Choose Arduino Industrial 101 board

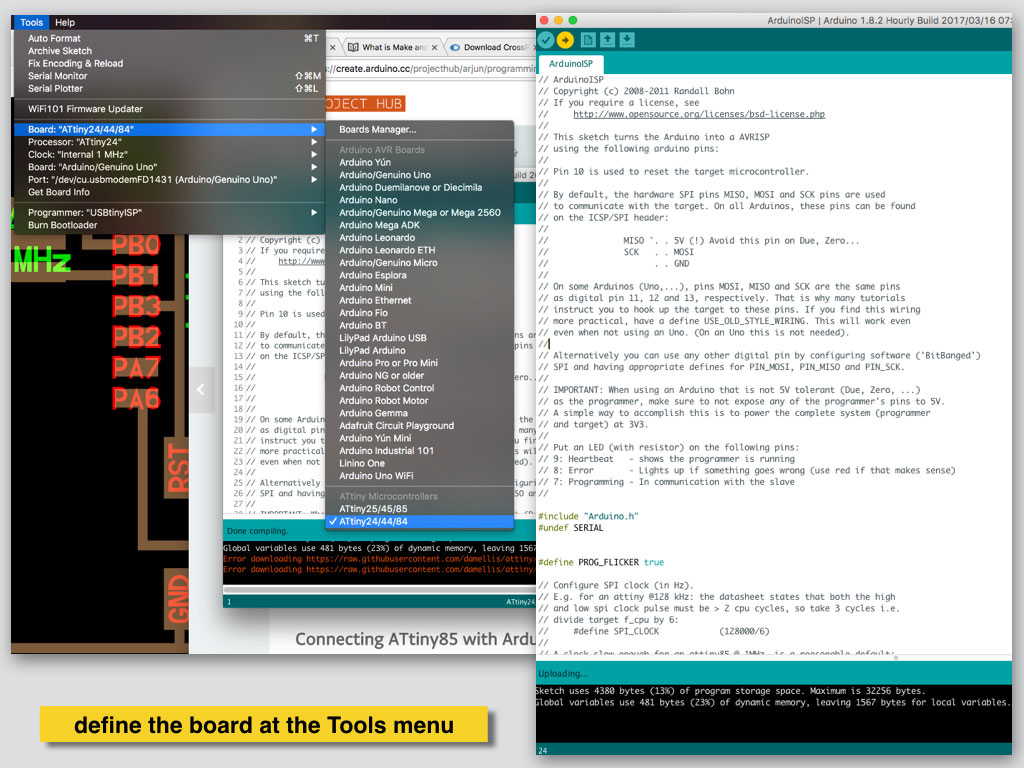tap(419, 451)
